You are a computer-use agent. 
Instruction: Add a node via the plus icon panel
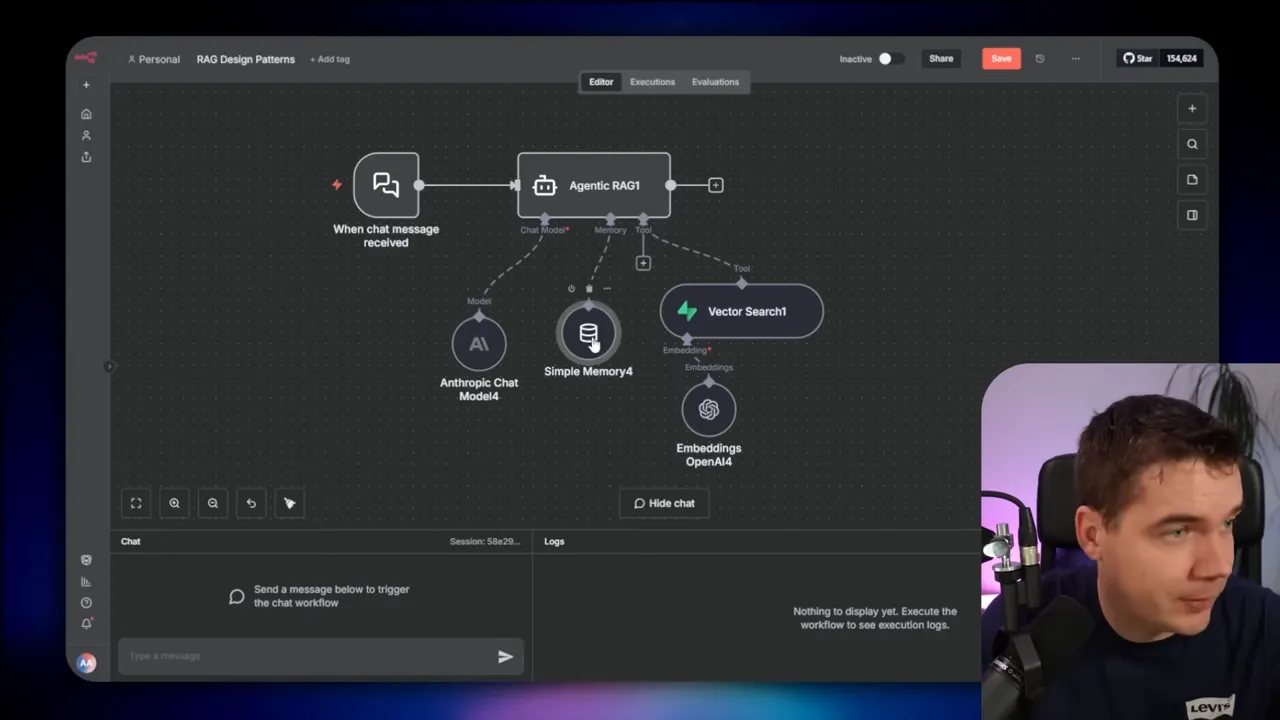coord(1192,108)
